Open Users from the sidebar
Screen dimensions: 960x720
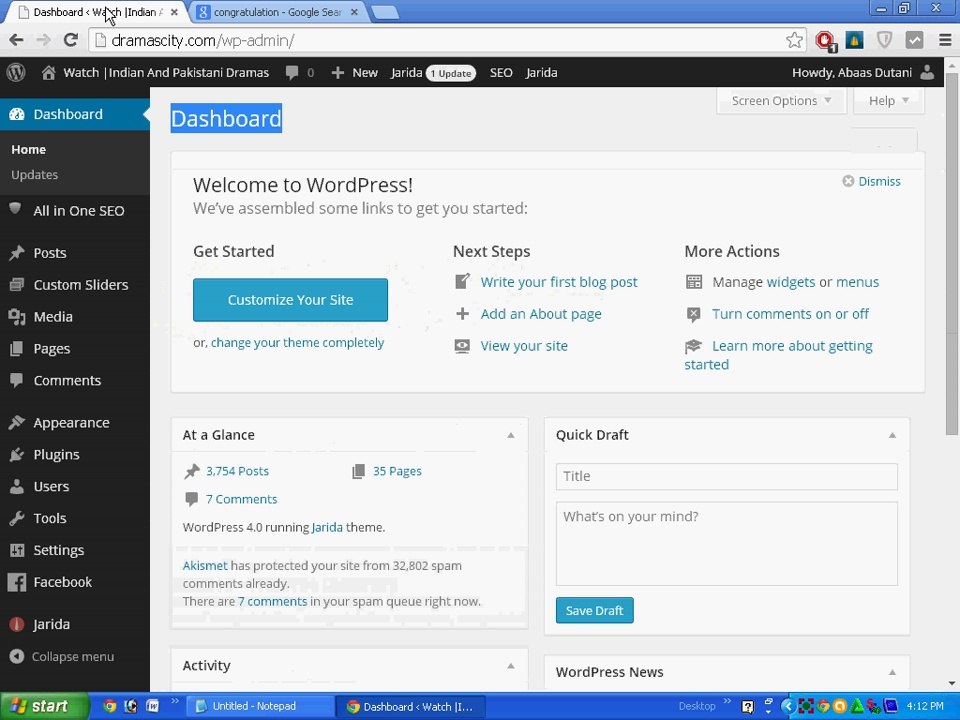75,486
